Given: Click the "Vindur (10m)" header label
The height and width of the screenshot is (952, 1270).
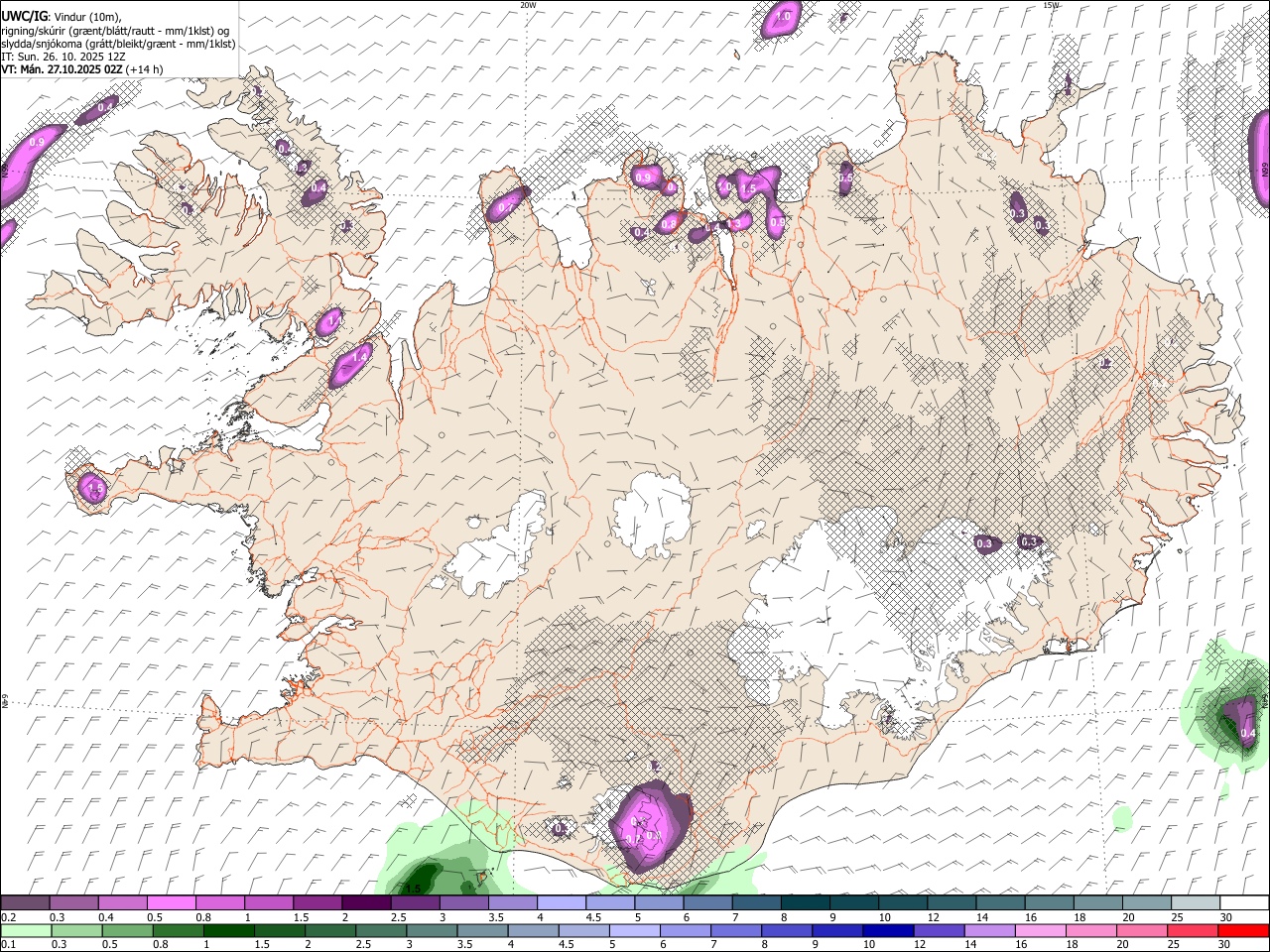Looking at the screenshot, I should pos(87,17).
